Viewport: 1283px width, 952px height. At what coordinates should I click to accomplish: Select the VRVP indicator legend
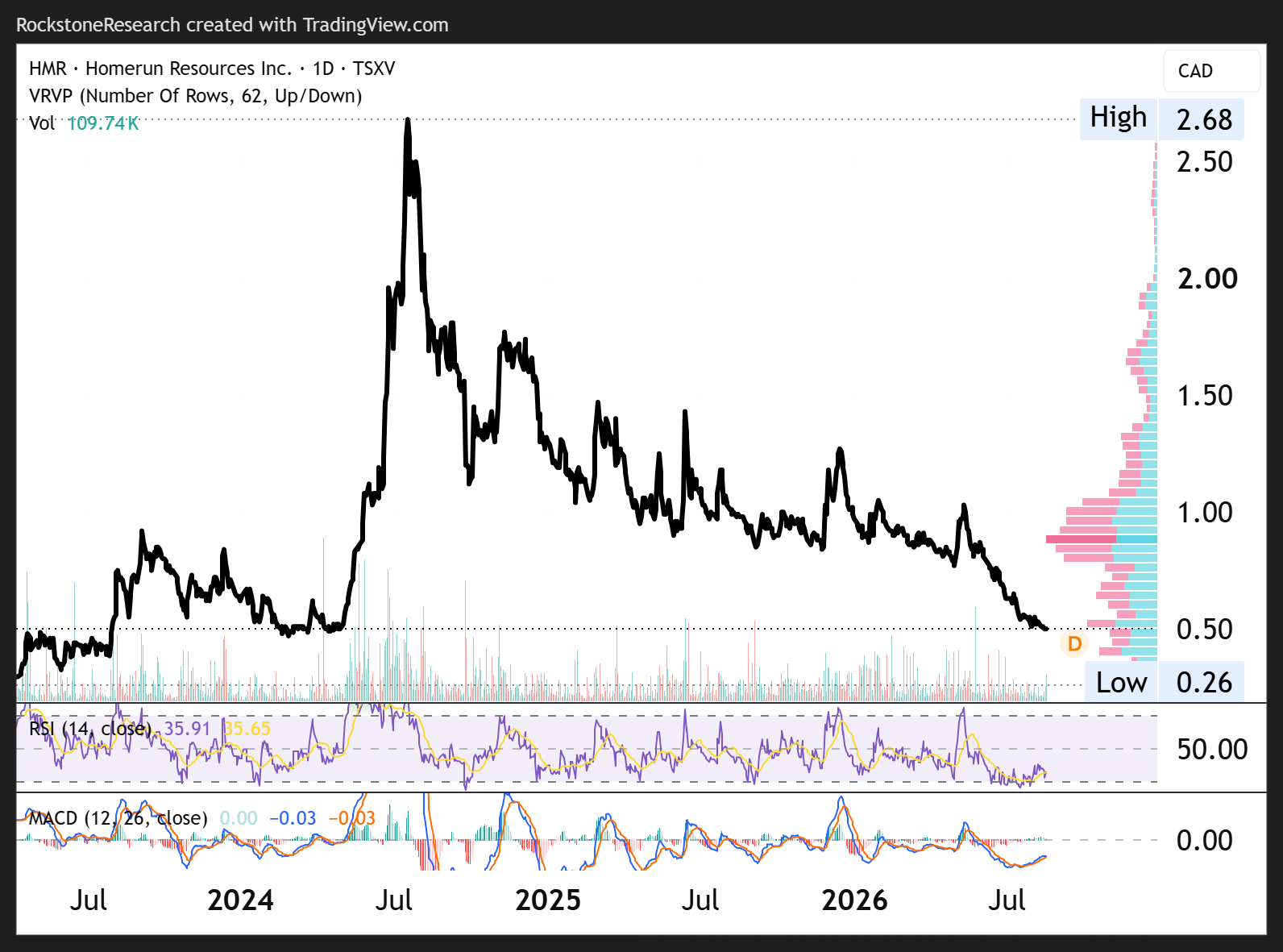[x=195, y=96]
